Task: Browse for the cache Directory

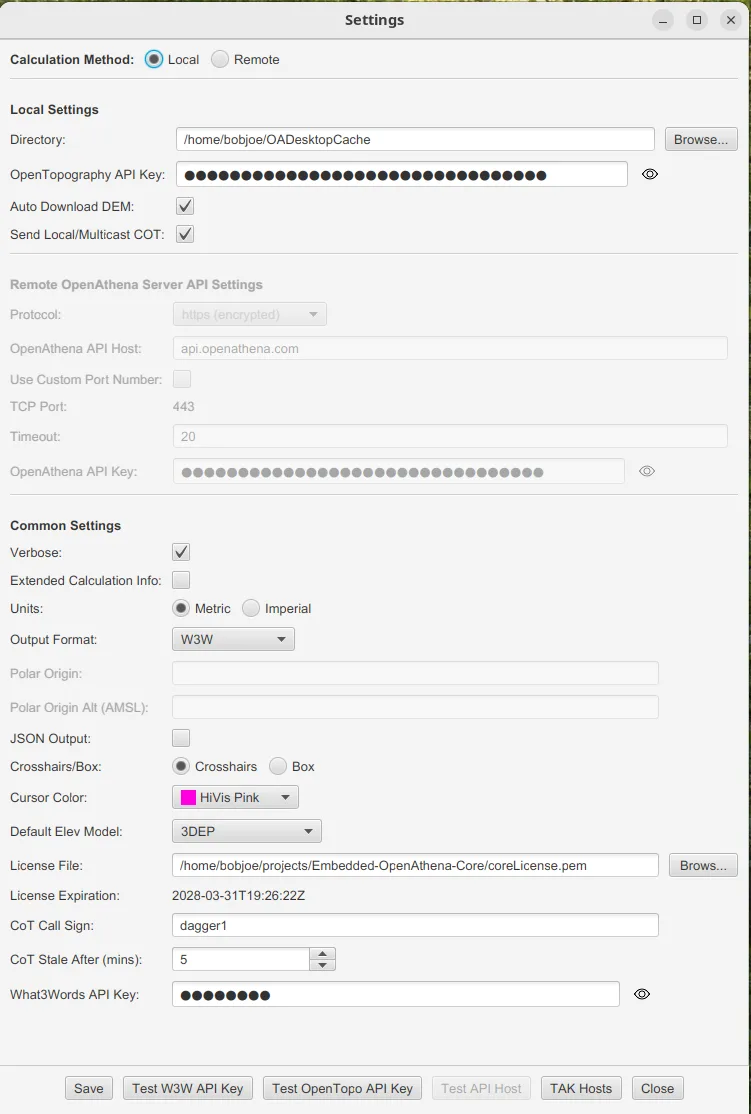Action: [701, 139]
